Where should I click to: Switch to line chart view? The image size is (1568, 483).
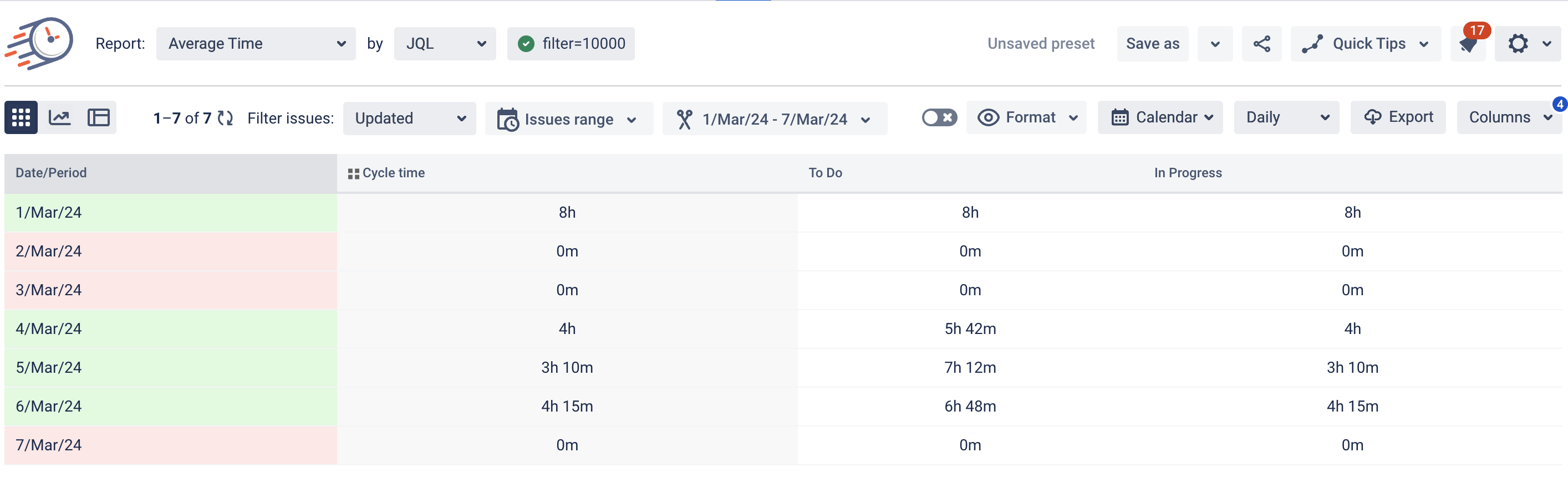[x=60, y=117]
